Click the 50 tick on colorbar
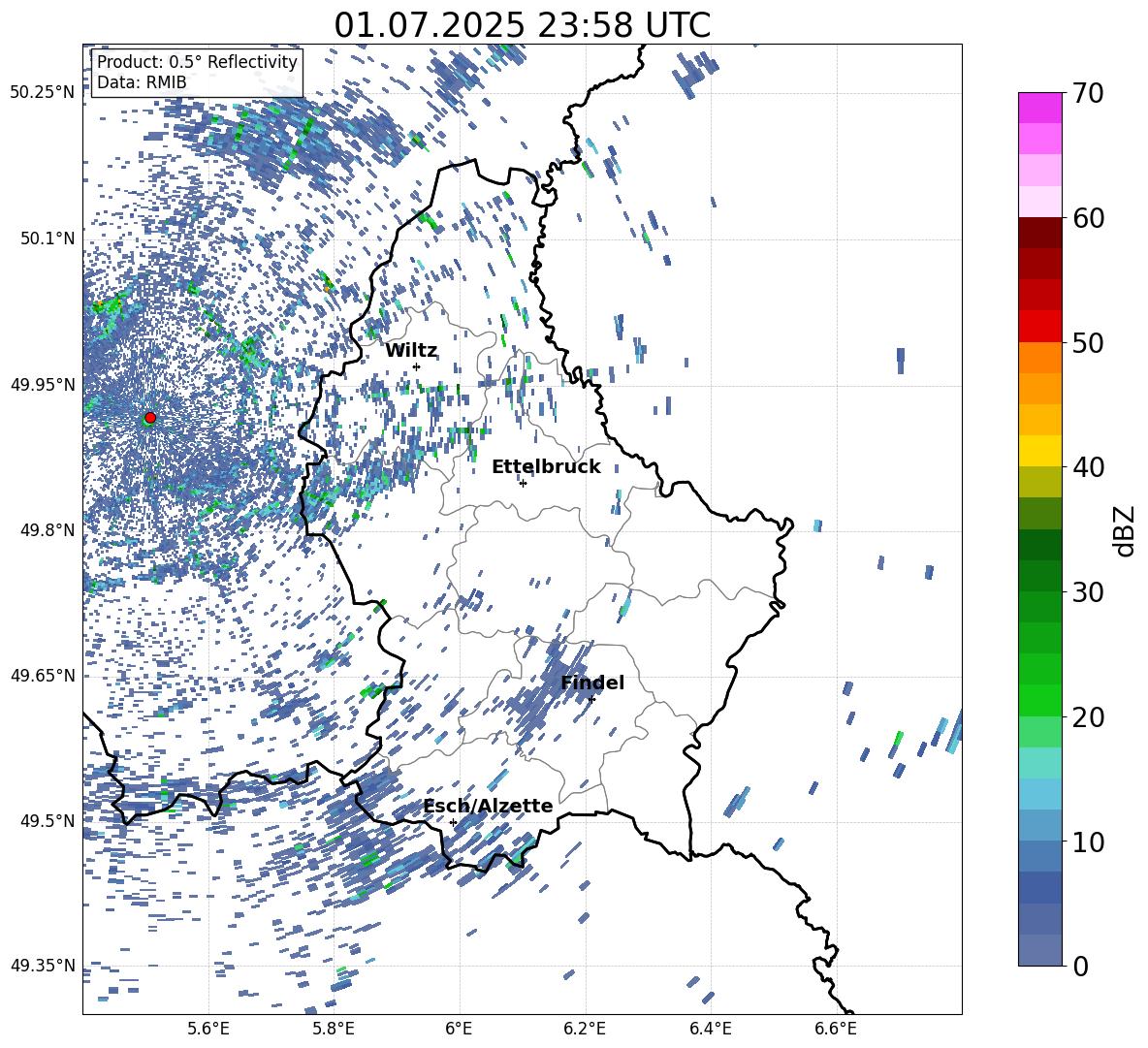The image size is (1148, 1048). (x=1088, y=342)
